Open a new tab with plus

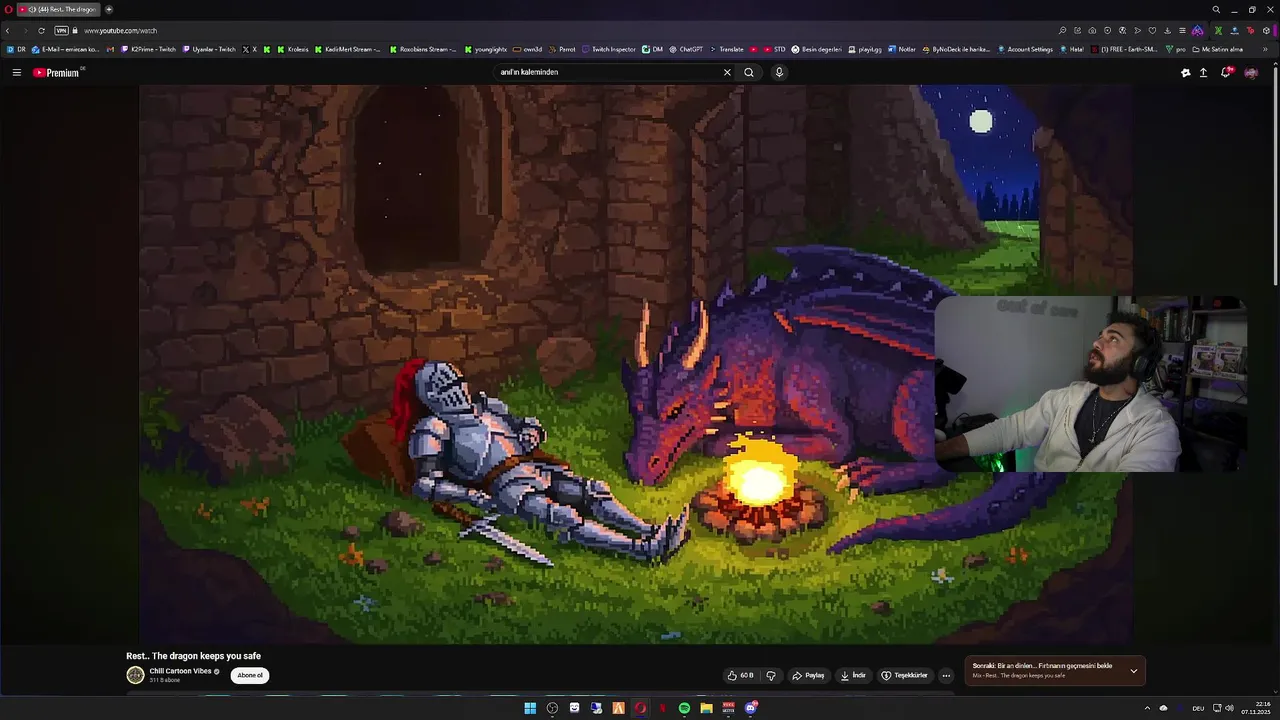pos(109,9)
